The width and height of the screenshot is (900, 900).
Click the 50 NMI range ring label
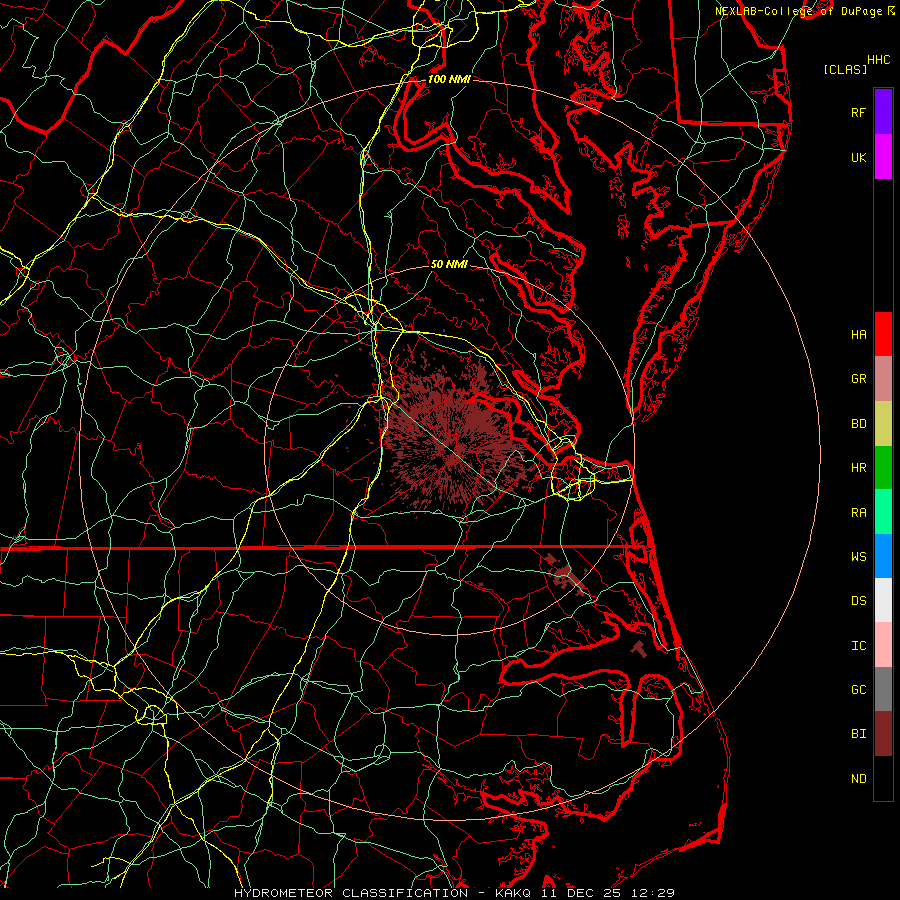(449, 264)
